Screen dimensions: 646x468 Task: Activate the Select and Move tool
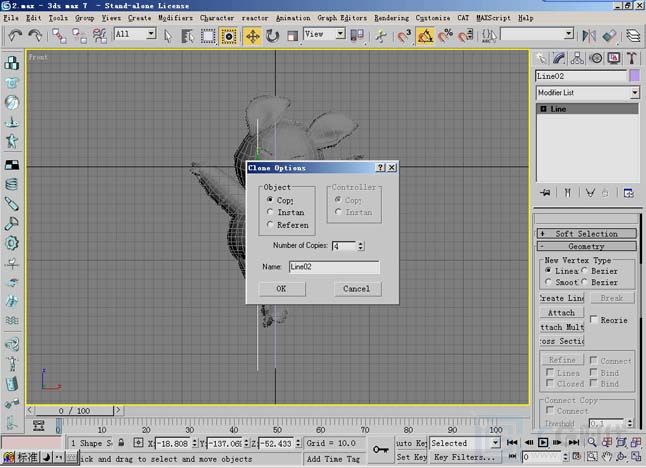(252, 36)
